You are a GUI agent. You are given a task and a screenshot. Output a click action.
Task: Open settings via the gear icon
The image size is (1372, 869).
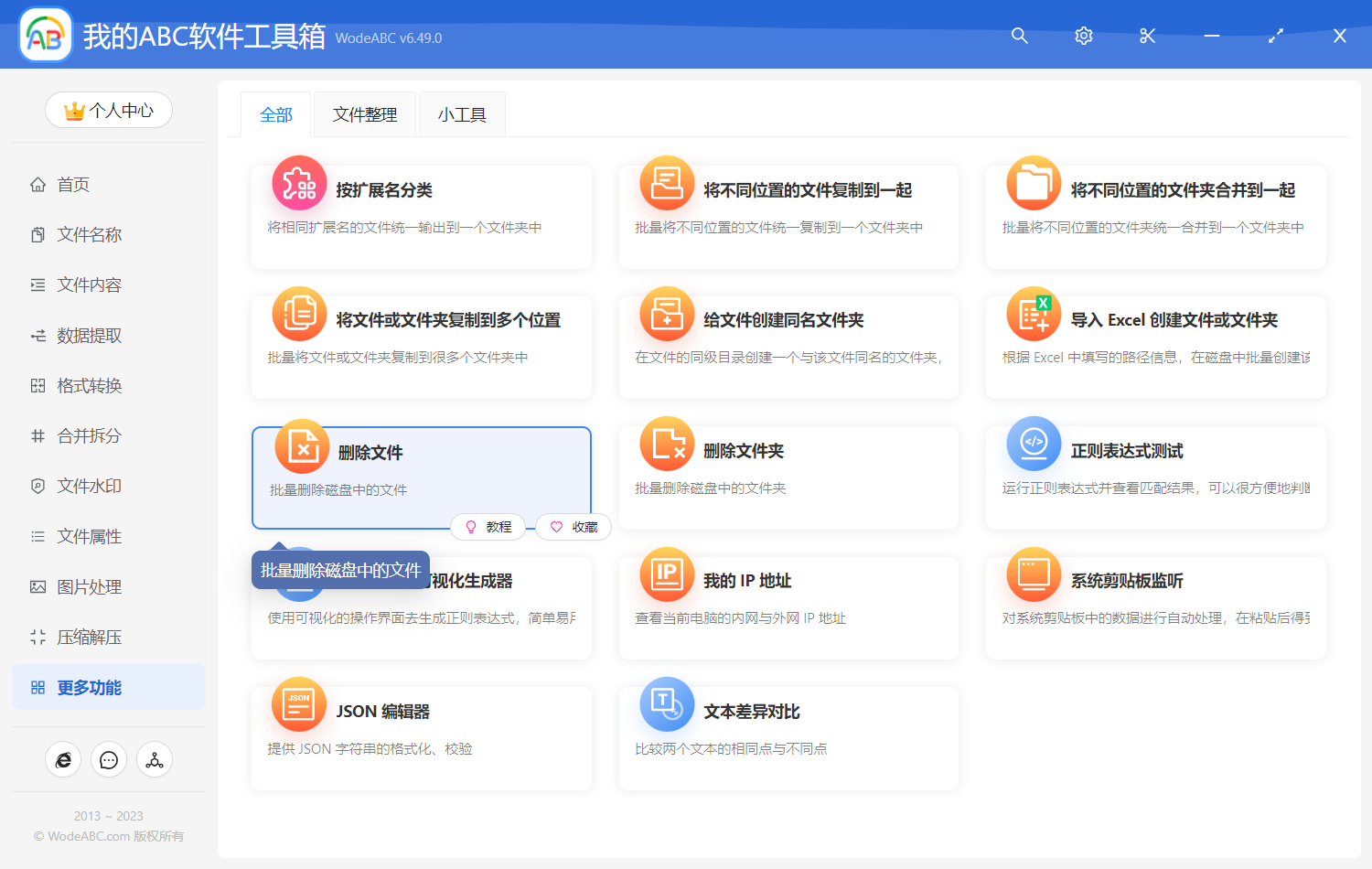pyautogui.click(x=1083, y=36)
